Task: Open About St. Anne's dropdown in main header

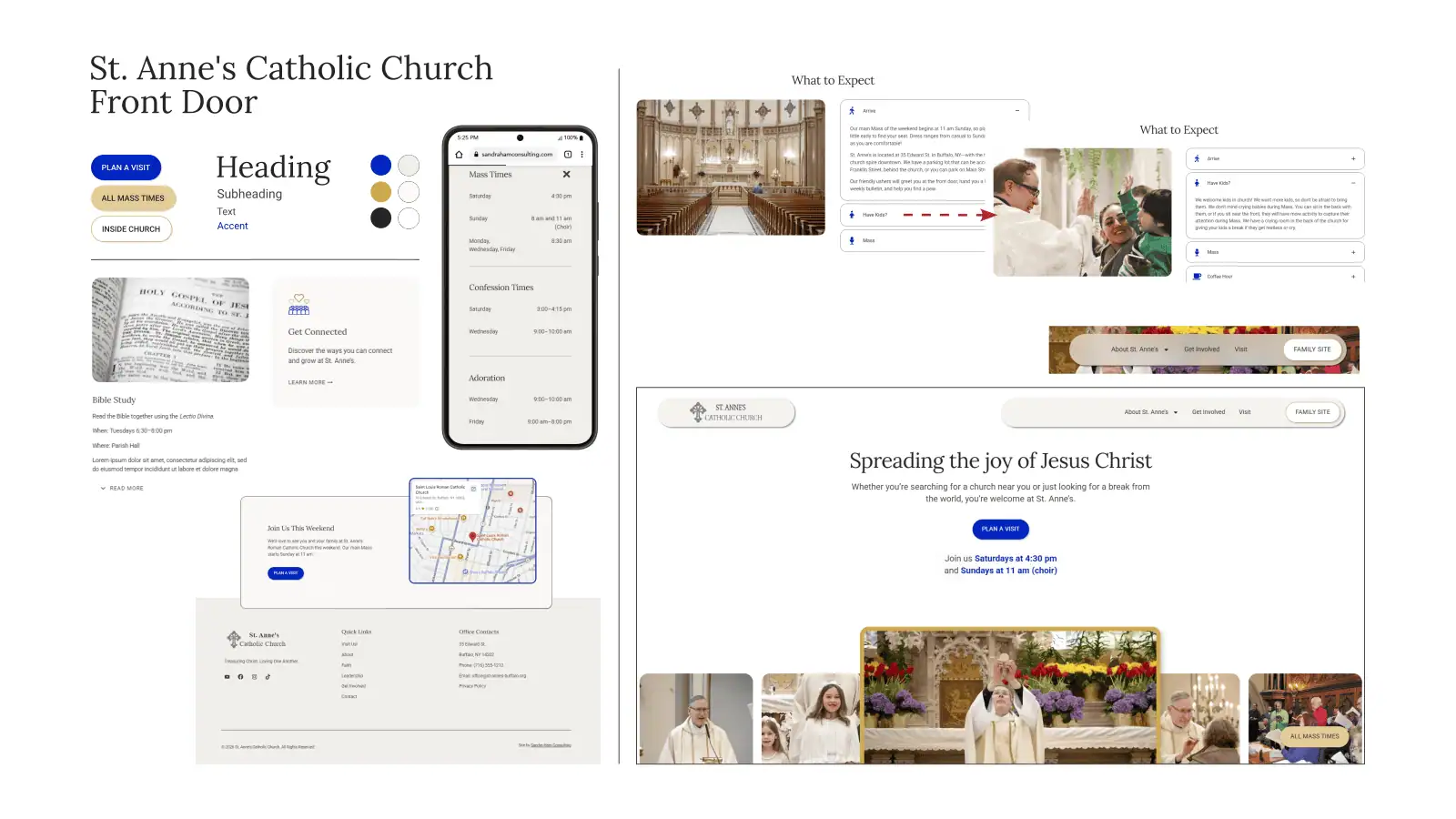Action: [x=1150, y=412]
